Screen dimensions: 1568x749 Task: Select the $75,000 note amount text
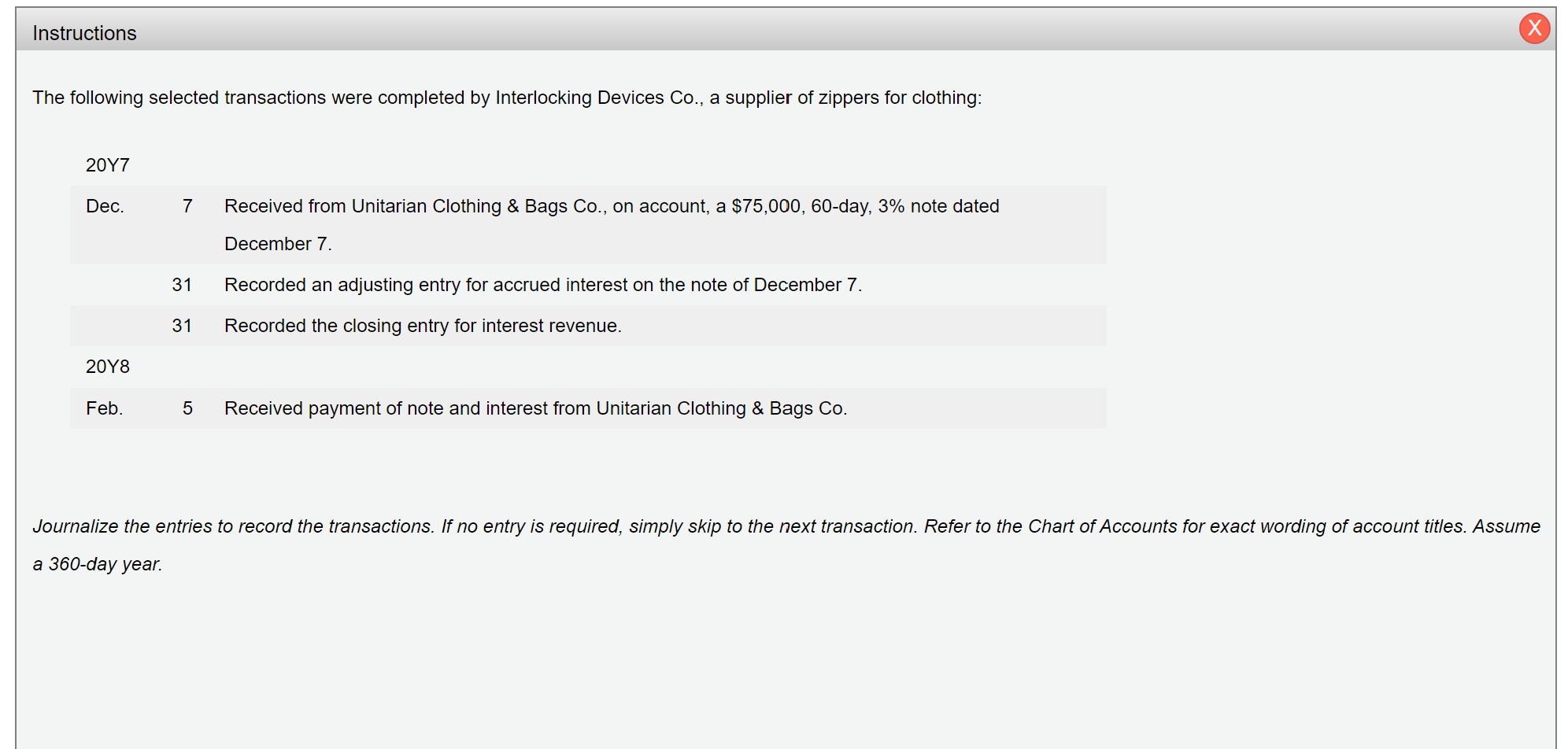pos(767,205)
